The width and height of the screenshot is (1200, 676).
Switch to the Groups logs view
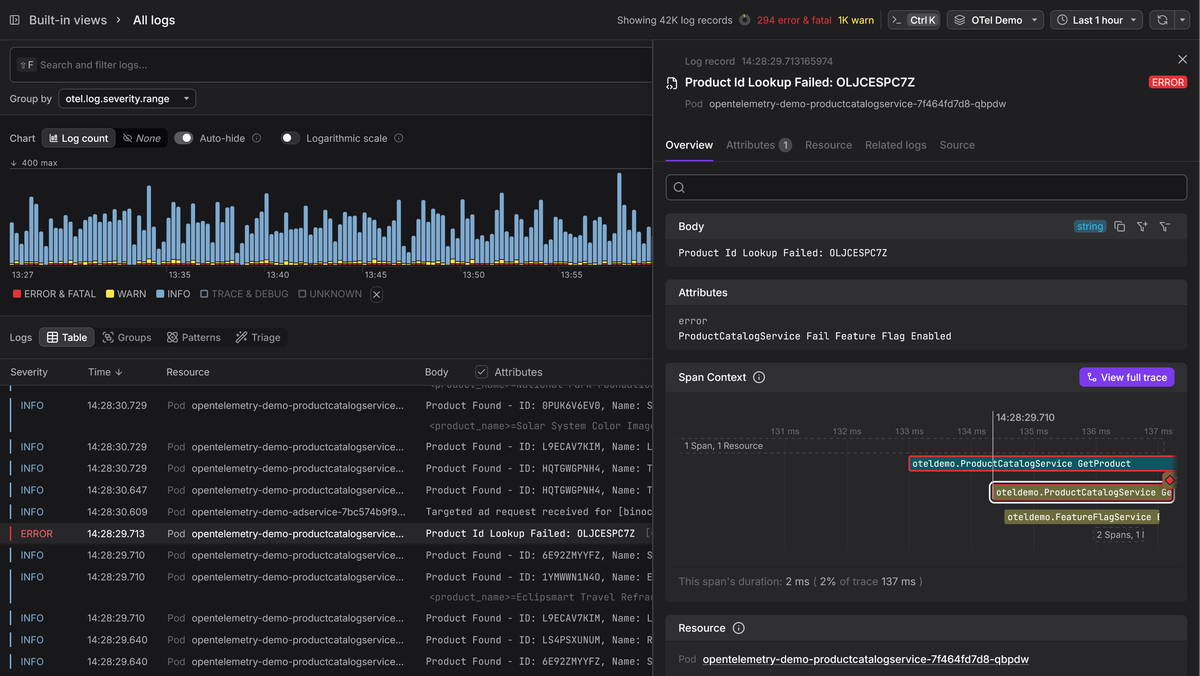(x=127, y=338)
